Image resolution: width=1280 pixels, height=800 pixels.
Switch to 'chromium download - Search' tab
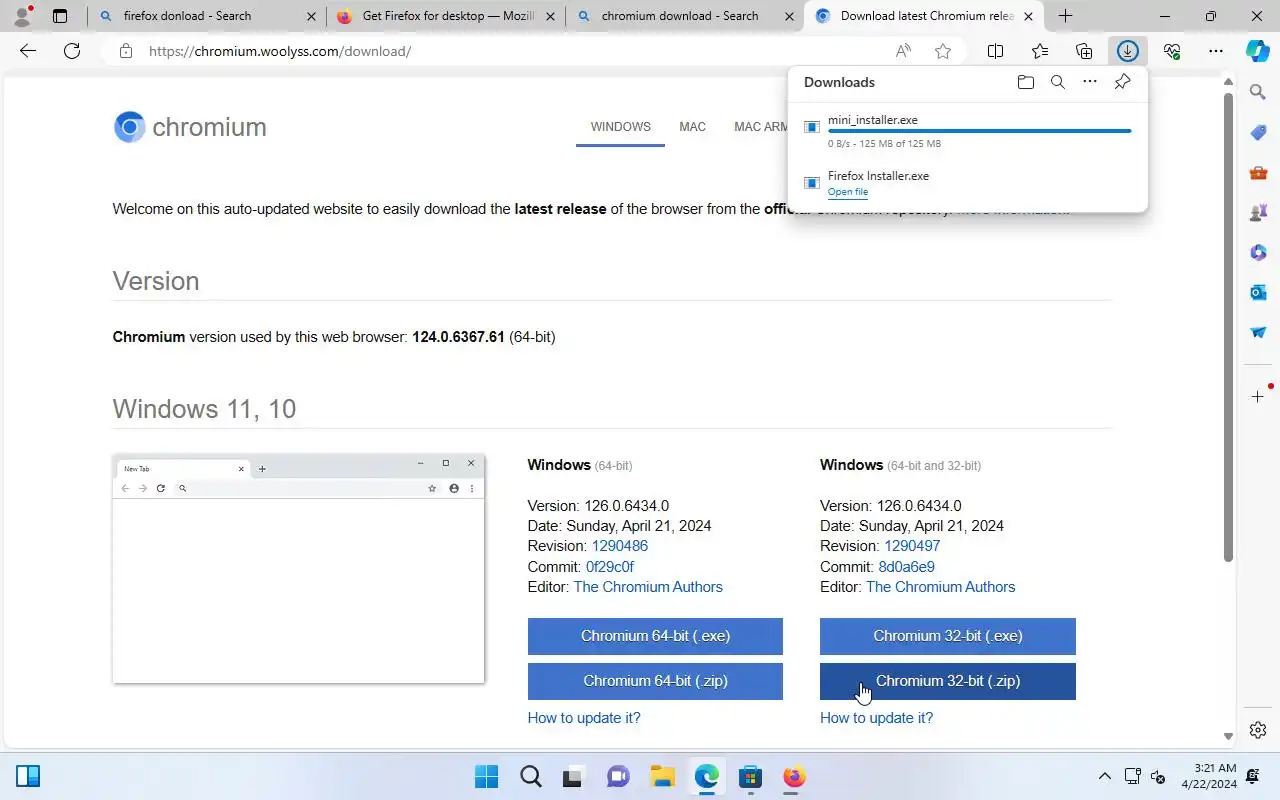coord(685,16)
